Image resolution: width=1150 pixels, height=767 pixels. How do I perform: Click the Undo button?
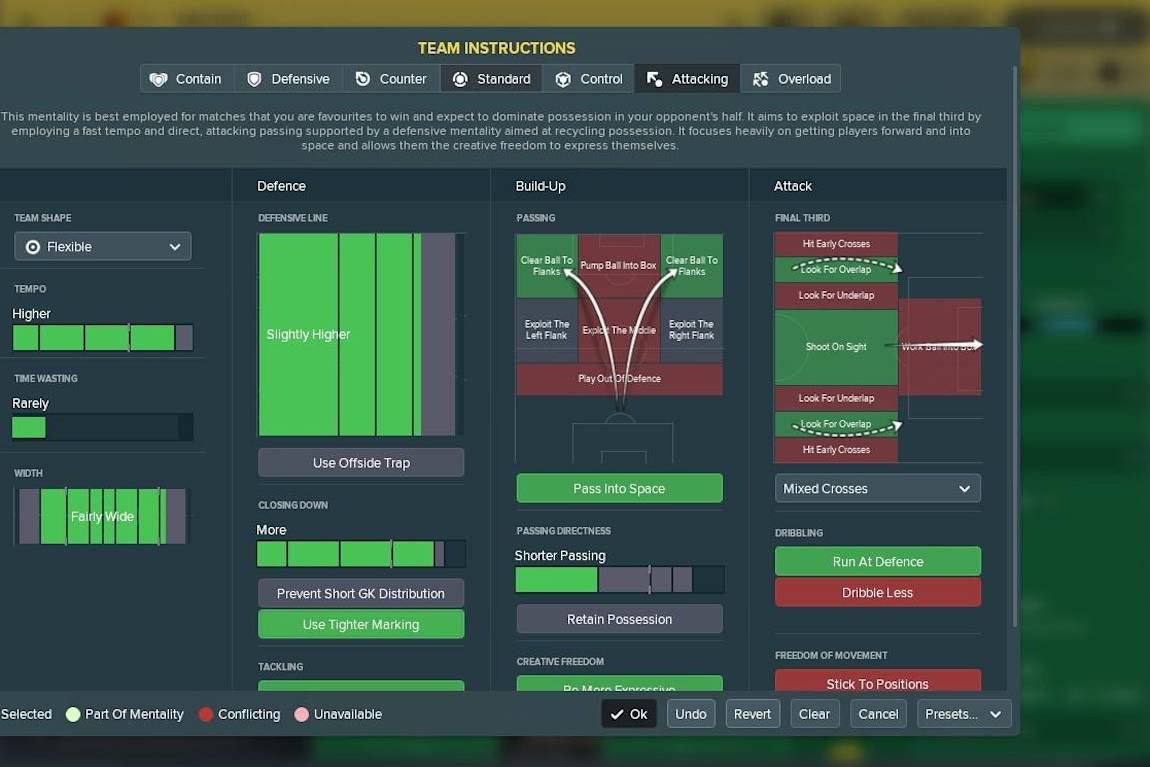click(691, 714)
